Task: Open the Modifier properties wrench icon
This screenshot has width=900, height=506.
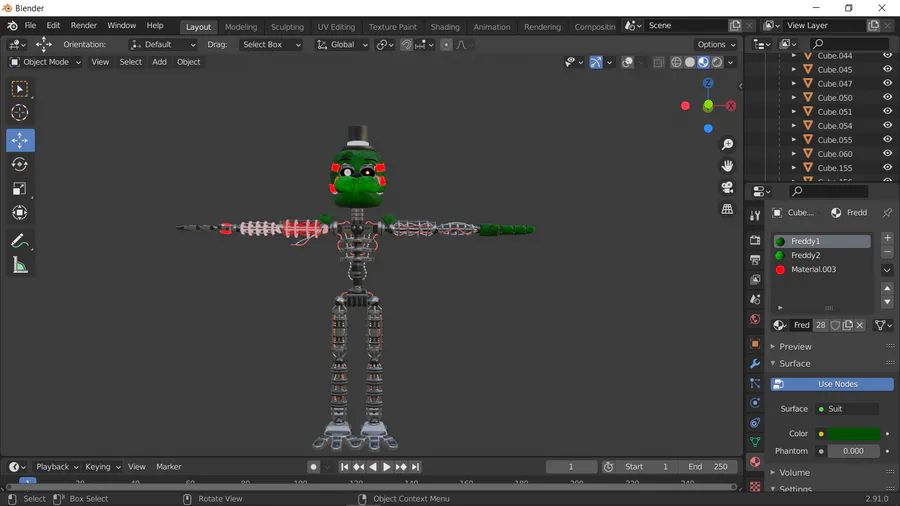Action: [x=755, y=363]
